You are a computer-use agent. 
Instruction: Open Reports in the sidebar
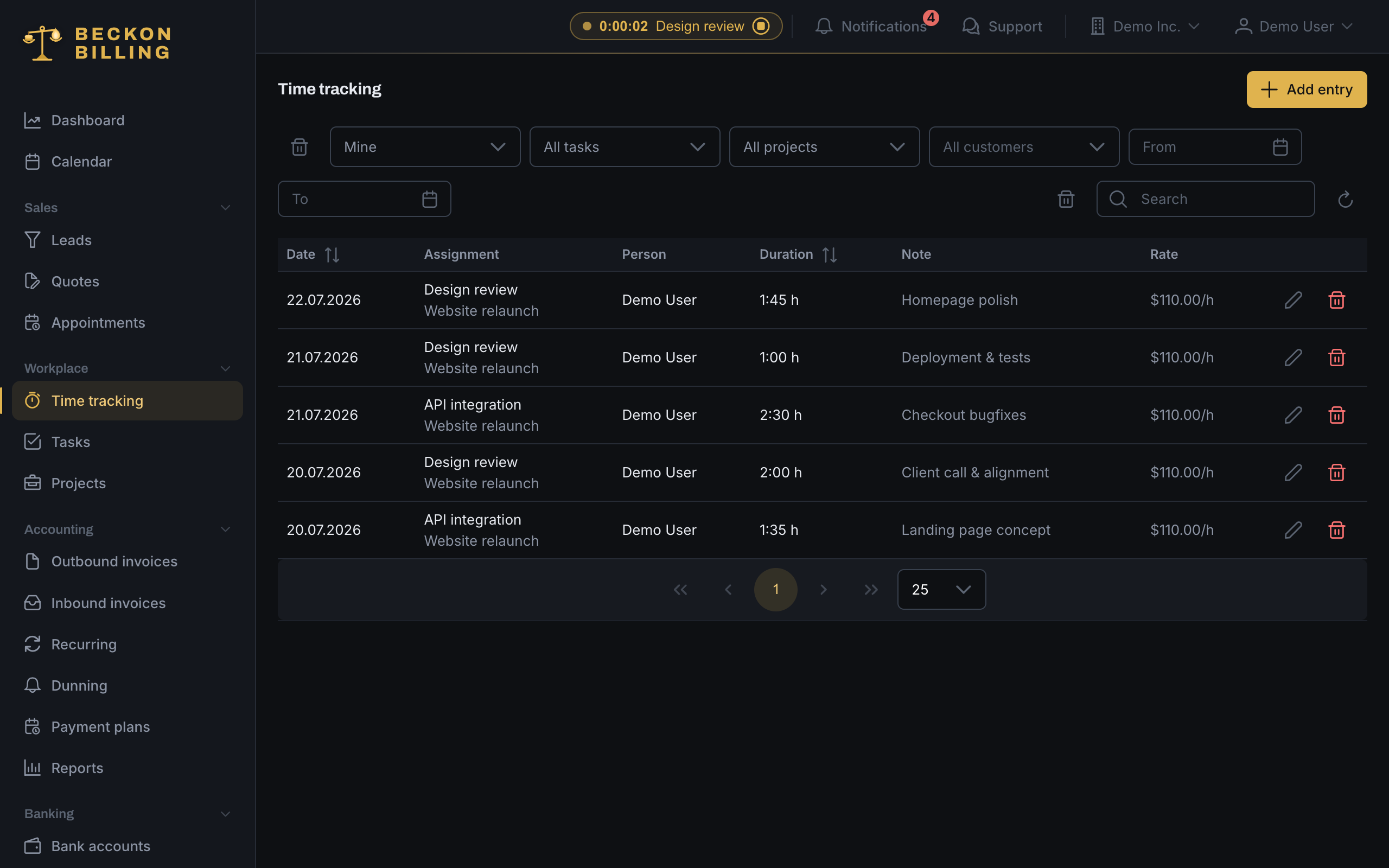[x=128, y=768]
